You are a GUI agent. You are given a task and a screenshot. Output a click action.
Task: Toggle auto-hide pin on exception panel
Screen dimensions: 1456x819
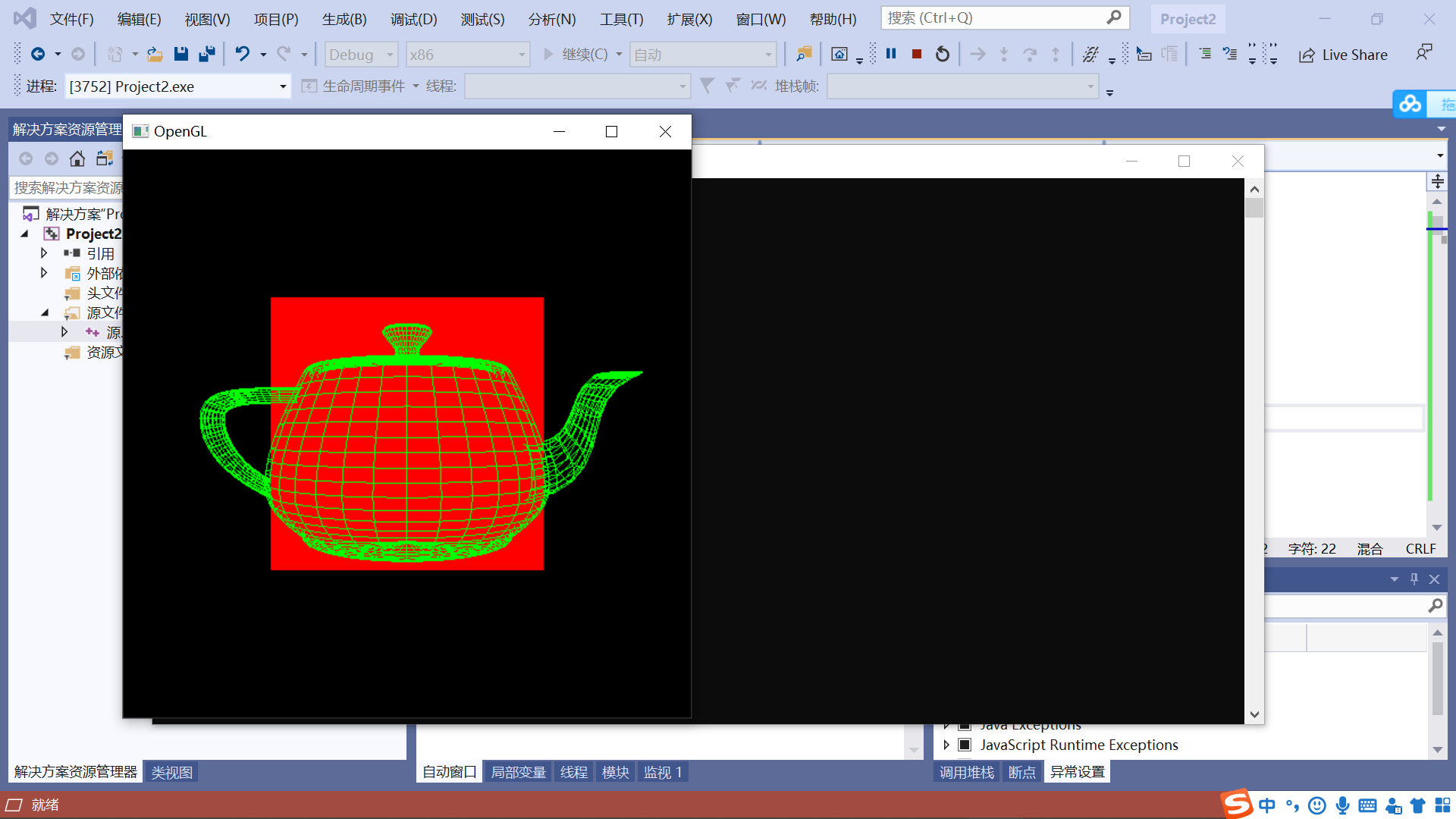(x=1414, y=579)
